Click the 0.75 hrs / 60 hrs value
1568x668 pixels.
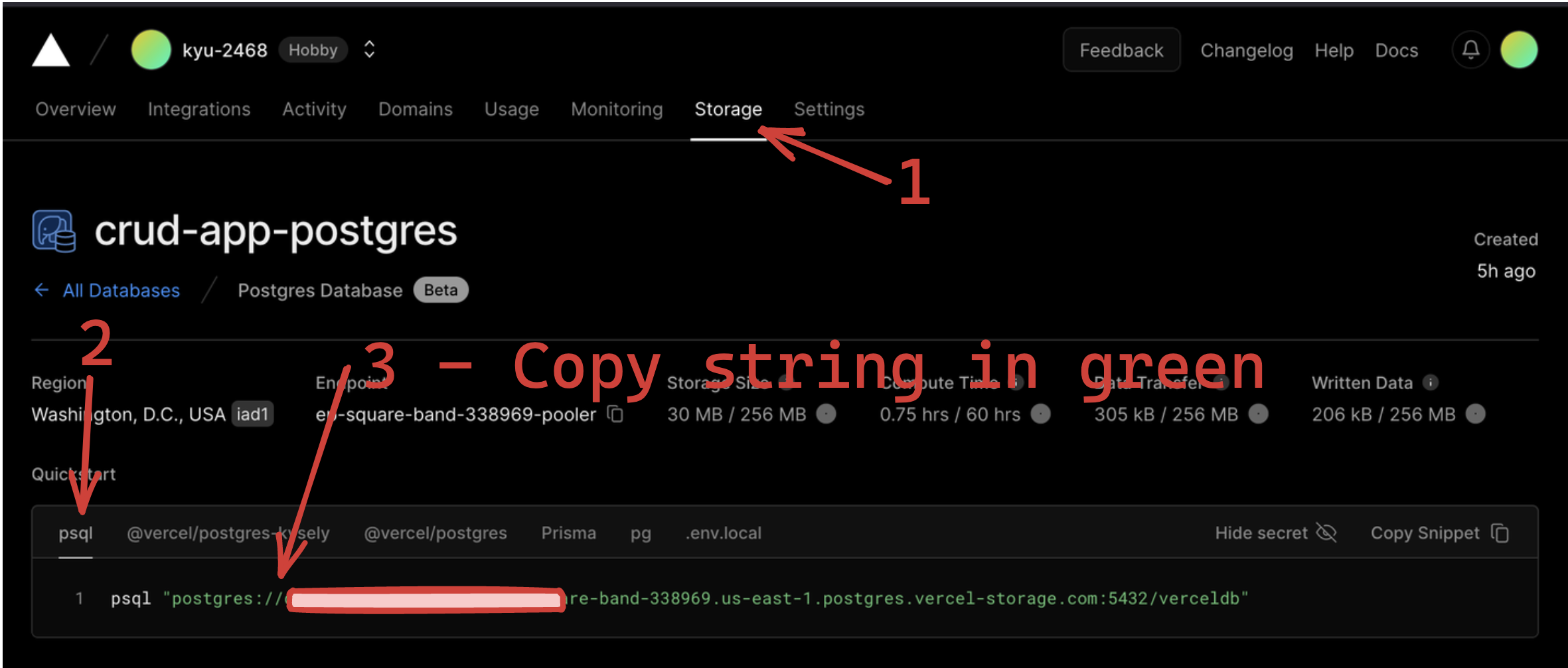tap(950, 414)
